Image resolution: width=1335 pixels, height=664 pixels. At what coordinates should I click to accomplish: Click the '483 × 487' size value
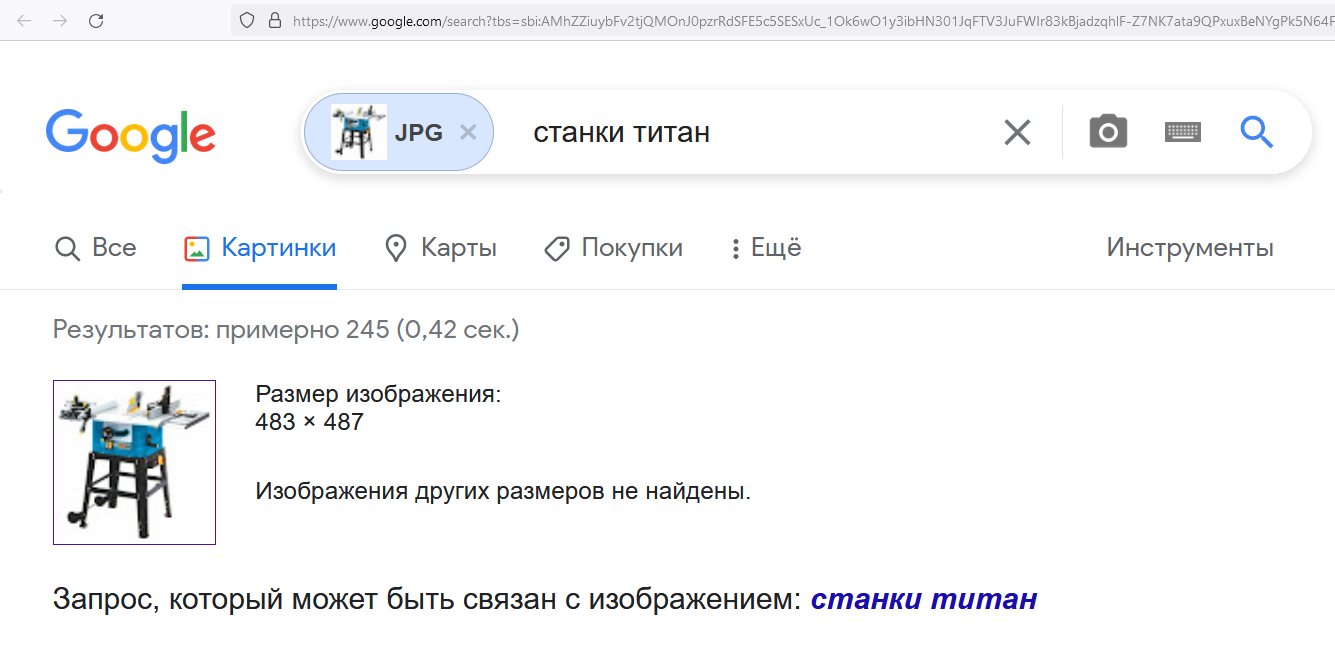[310, 422]
